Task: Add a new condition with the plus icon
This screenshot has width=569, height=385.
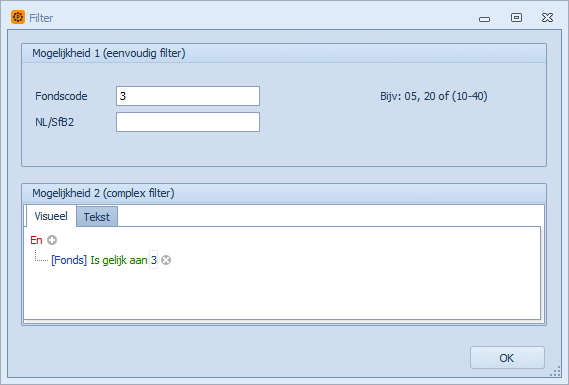Action: [x=52, y=240]
